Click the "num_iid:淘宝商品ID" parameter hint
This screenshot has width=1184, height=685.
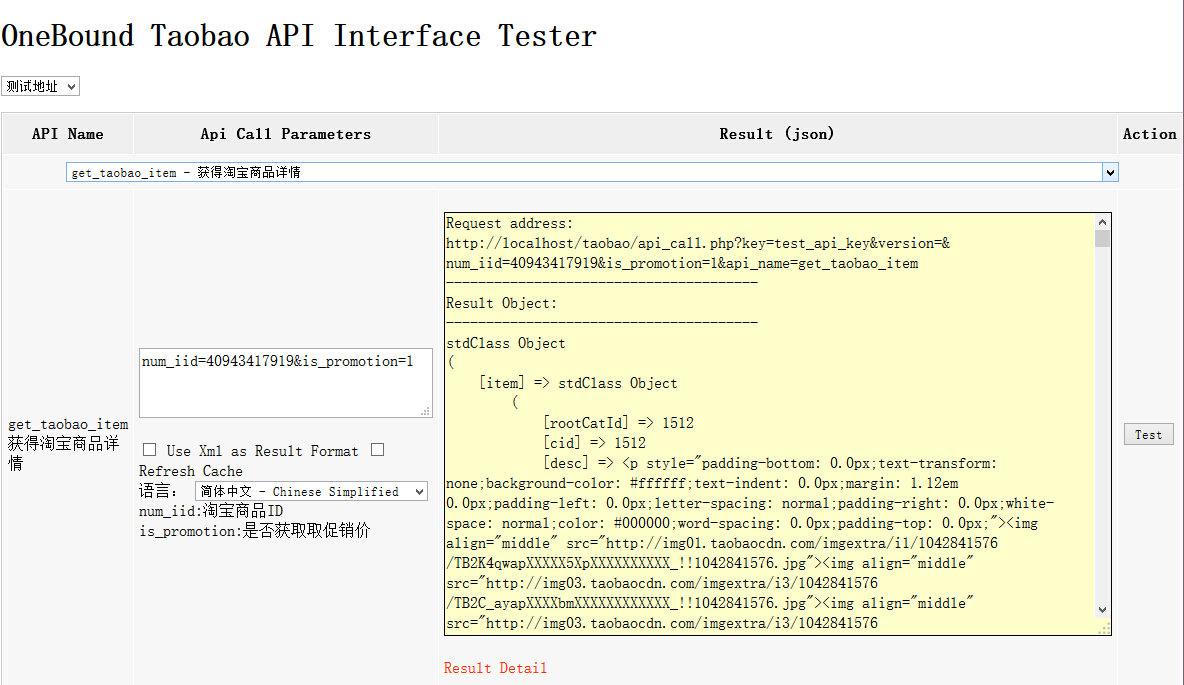pyautogui.click(x=211, y=511)
